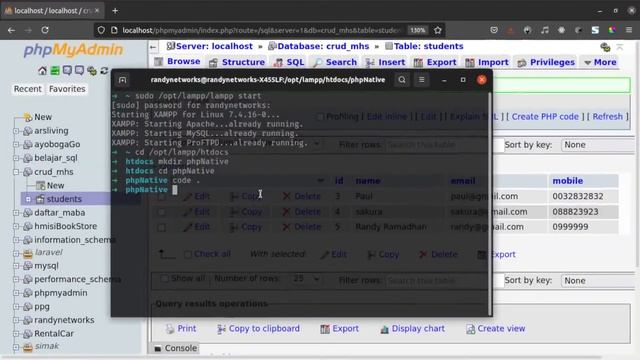Screen dimensions: 640x360
Task: Open the Insert tab
Action: coord(386,62)
